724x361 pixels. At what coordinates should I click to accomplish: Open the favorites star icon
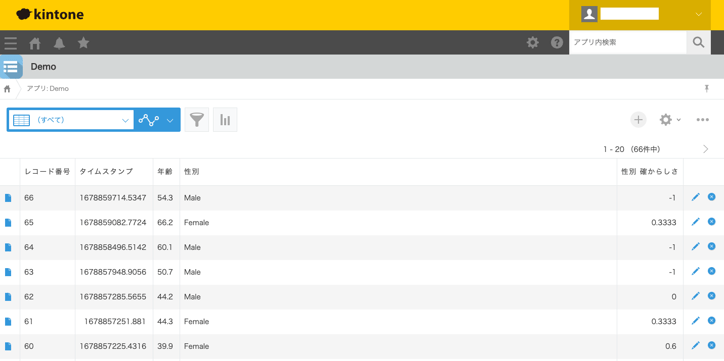[83, 43]
